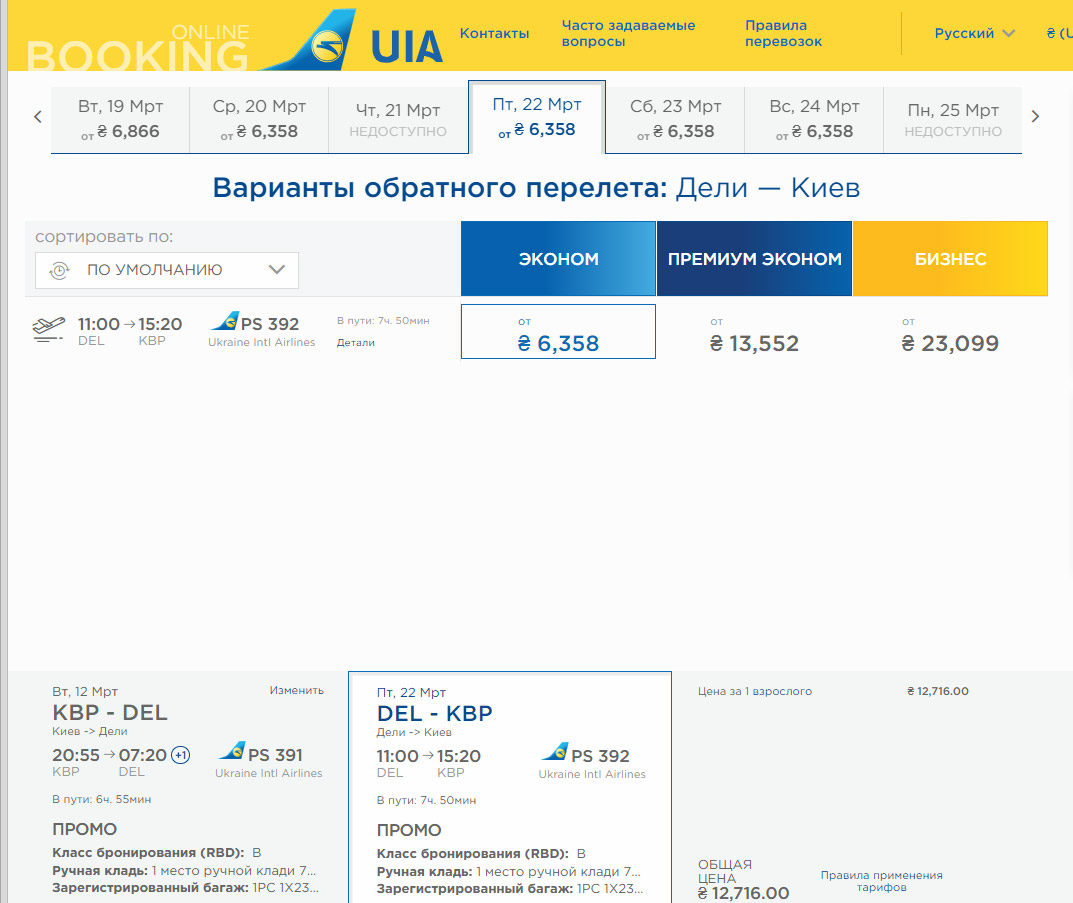Select the Пт, 22 Мрт date tab

tap(537, 117)
